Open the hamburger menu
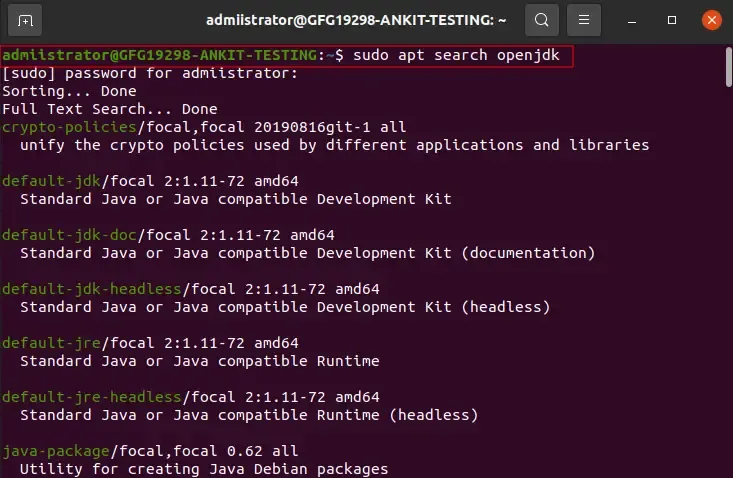Screen dimensions: 733x478 (587, 20)
